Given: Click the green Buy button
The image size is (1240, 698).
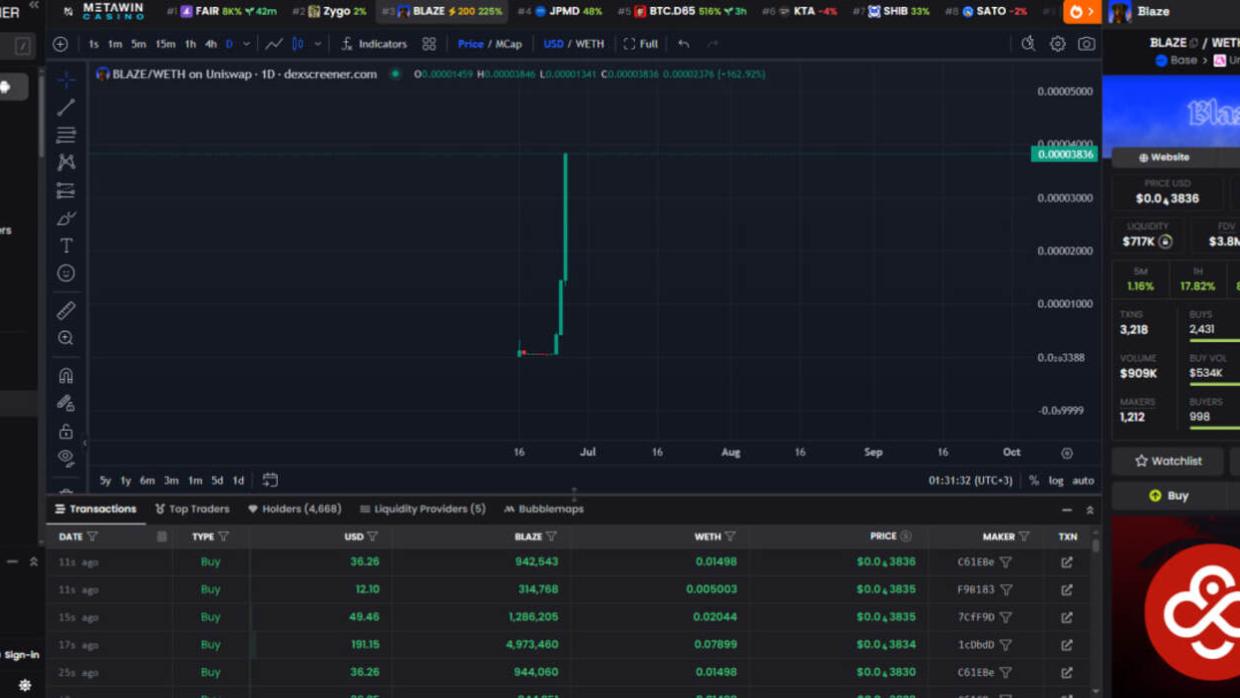Looking at the screenshot, I should tap(1168, 495).
